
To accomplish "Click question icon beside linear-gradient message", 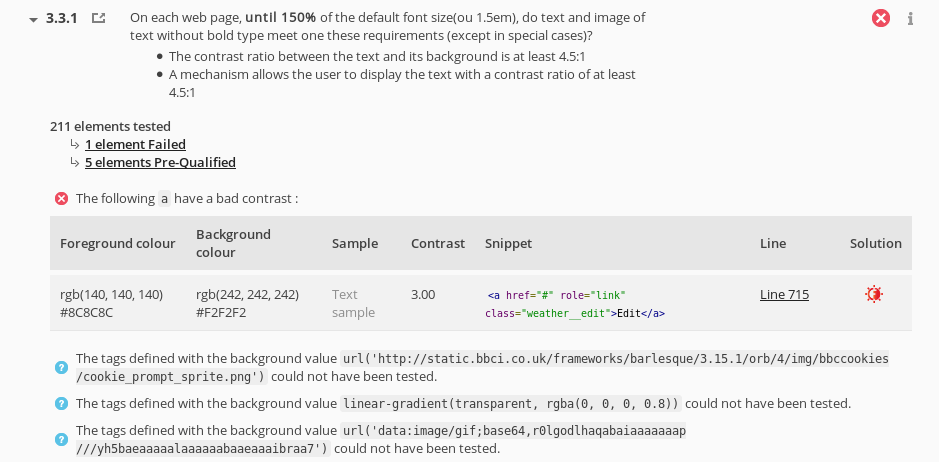I will (61, 404).
